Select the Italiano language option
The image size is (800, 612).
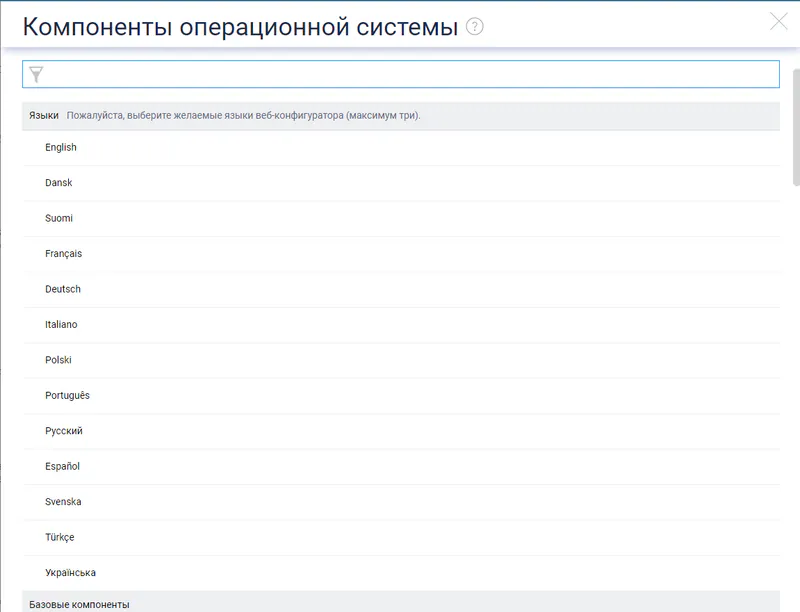click(x=401, y=325)
